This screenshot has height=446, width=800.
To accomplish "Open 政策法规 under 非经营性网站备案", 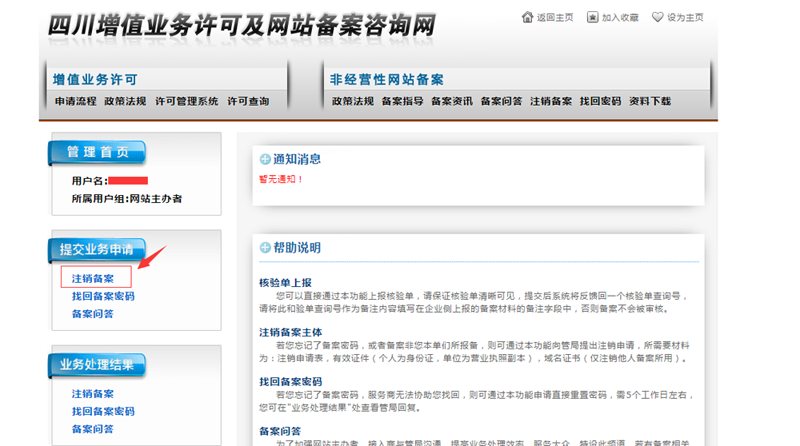I will [x=353, y=102].
